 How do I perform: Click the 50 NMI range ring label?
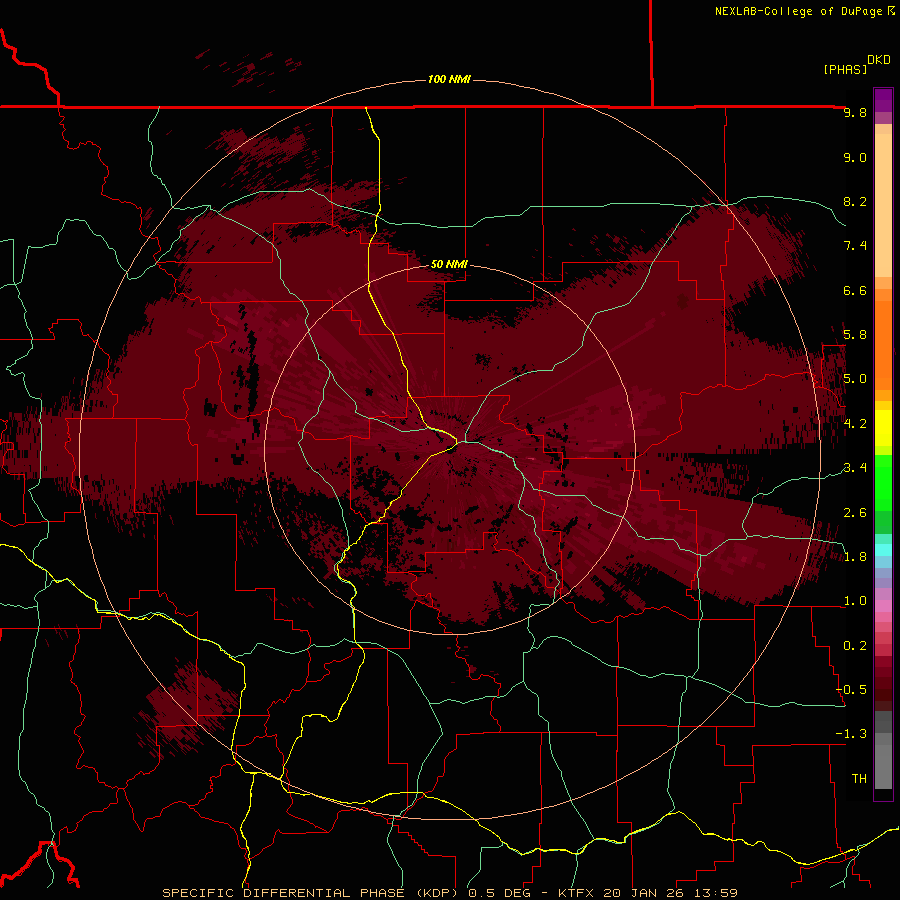(x=449, y=264)
